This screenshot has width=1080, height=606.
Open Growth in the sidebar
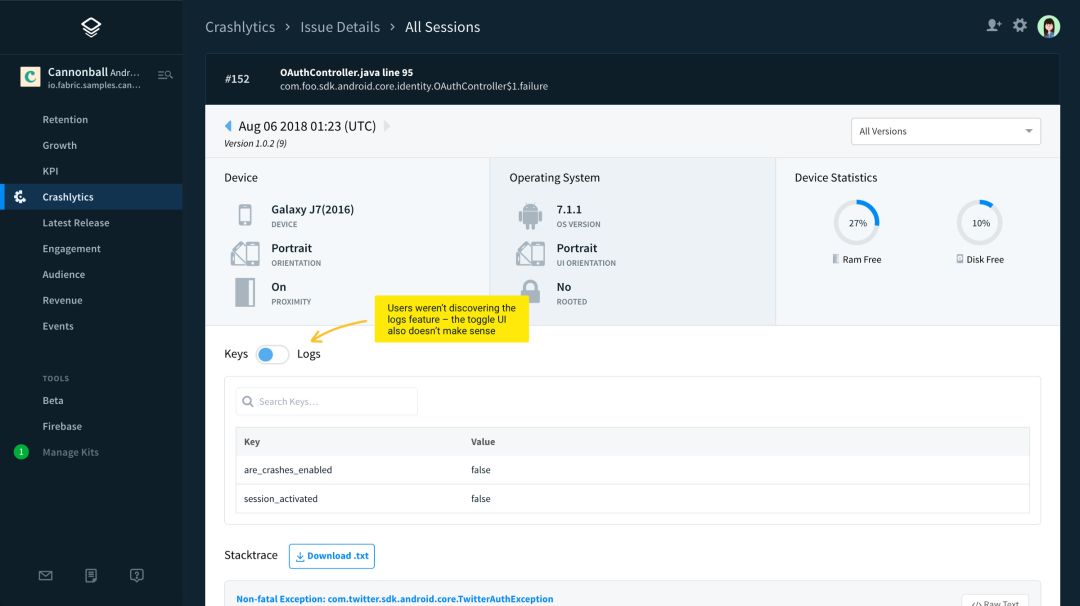pos(60,145)
